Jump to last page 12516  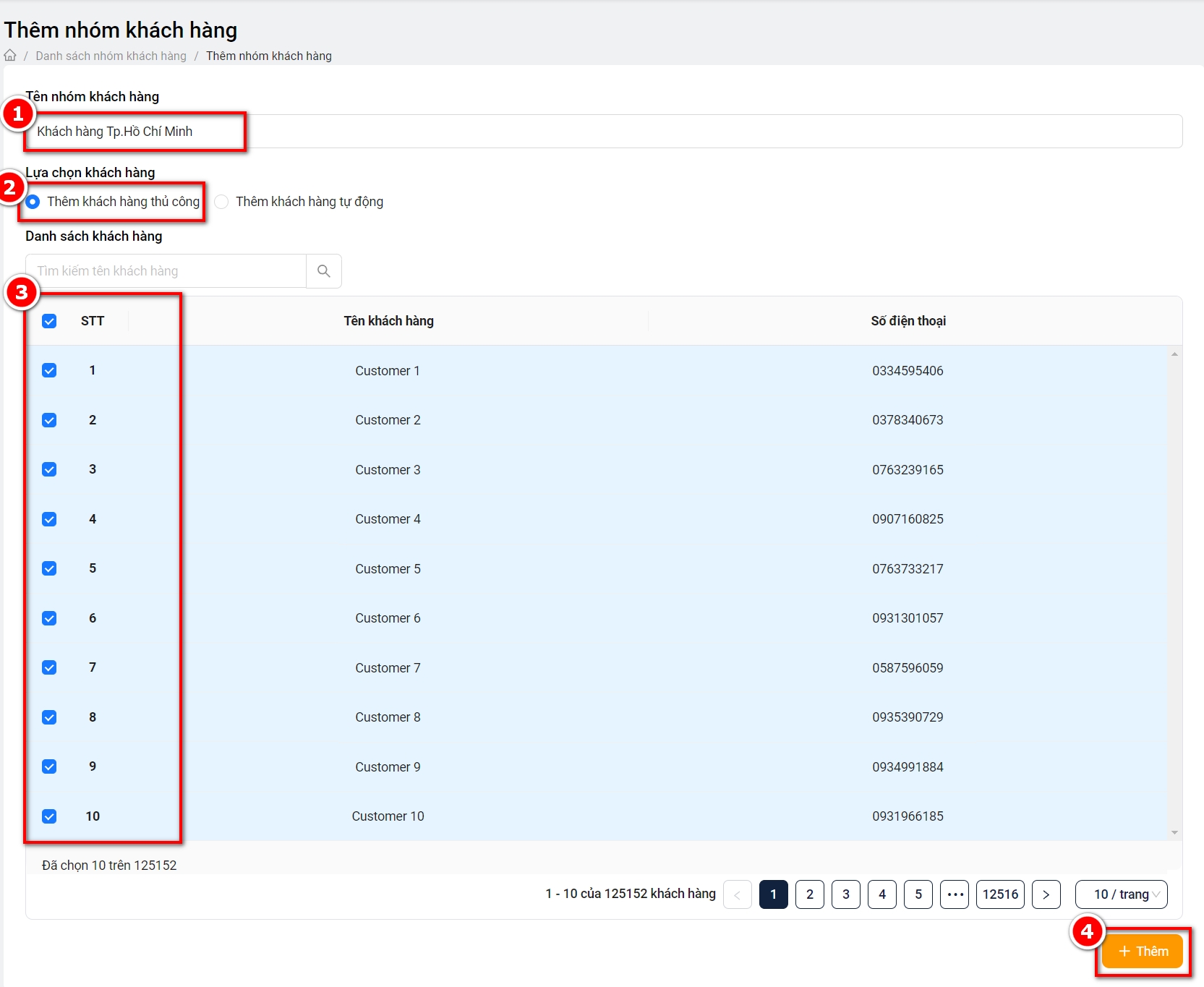(1000, 894)
